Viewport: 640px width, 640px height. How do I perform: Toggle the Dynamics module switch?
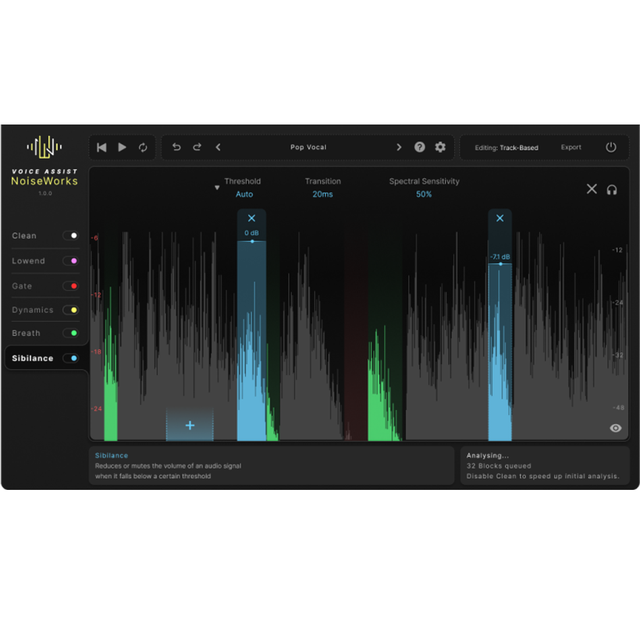tap(71, 310)
